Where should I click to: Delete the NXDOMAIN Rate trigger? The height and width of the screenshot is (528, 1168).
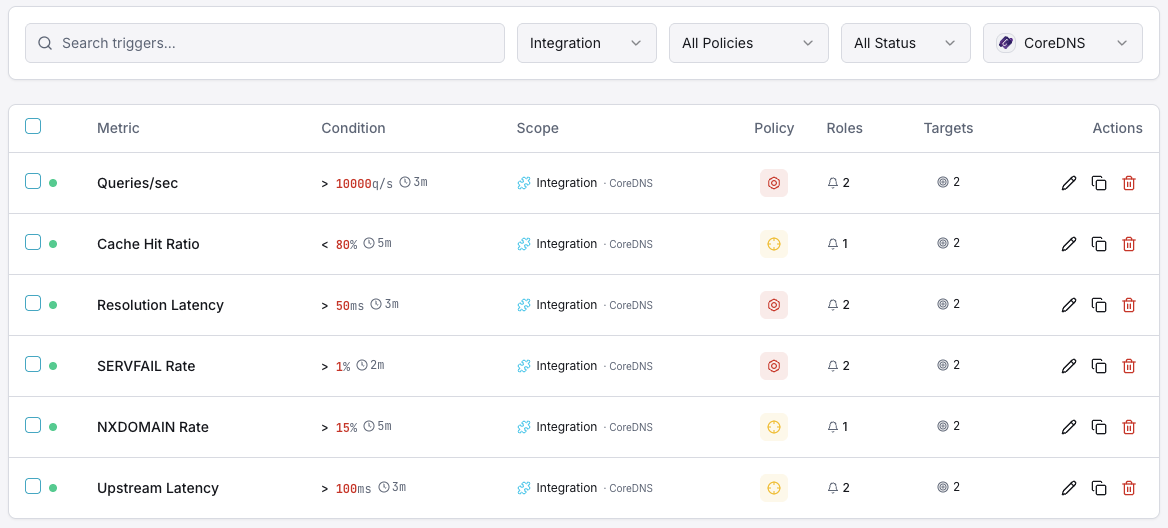coord(1129,427)
